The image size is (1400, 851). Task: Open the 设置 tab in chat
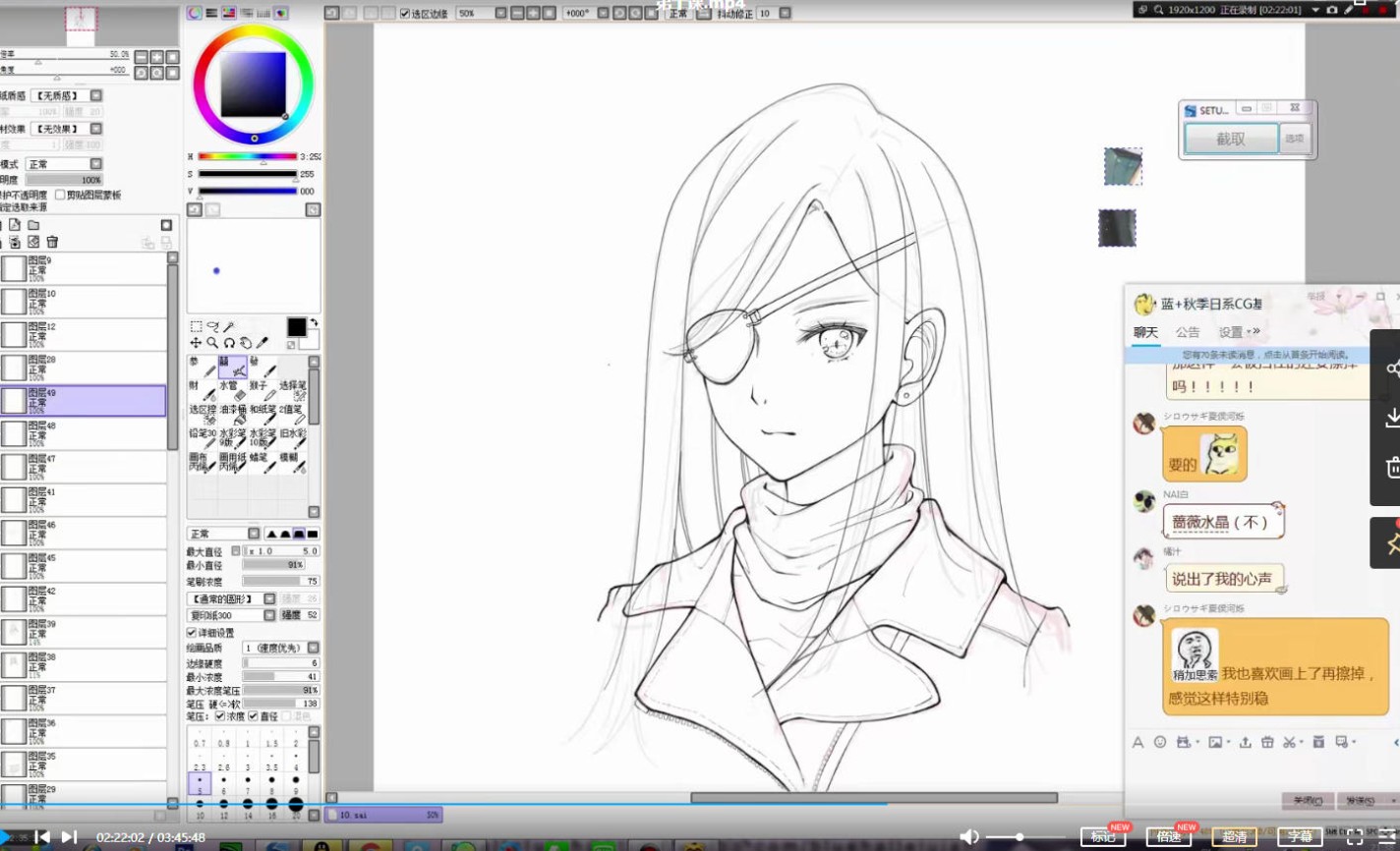coord(1231,332)
